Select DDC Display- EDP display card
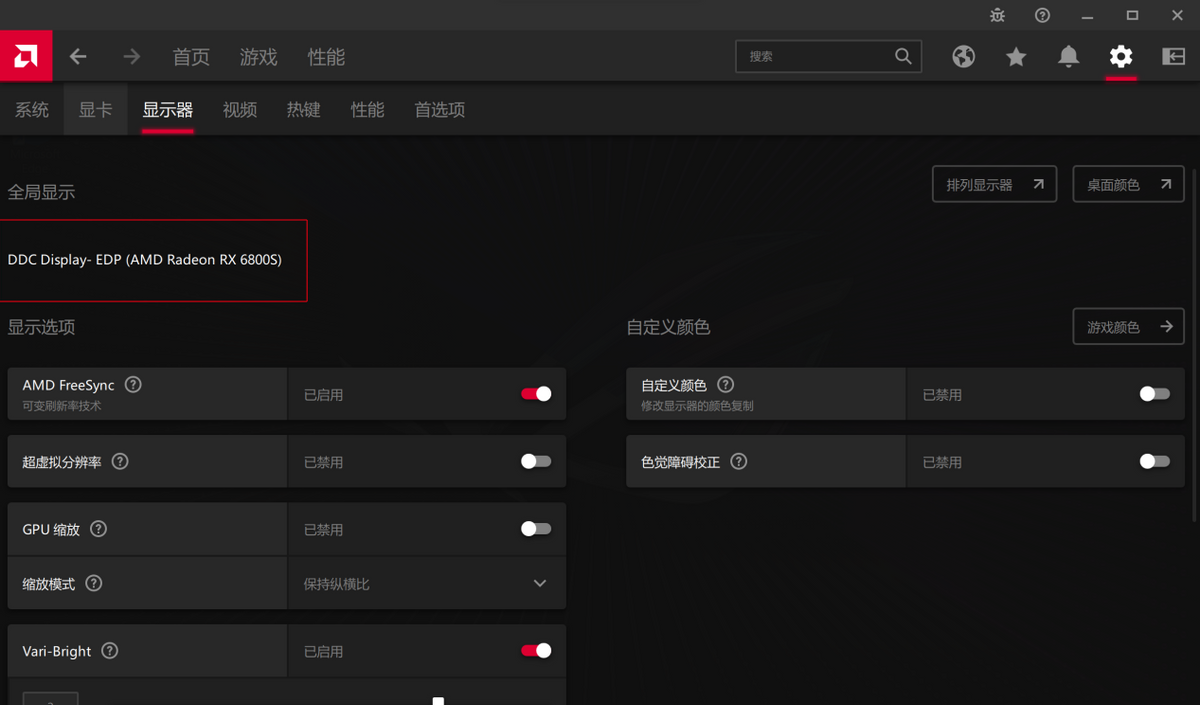This screenshot has width=1200, height=705. (x=151, y=260)
